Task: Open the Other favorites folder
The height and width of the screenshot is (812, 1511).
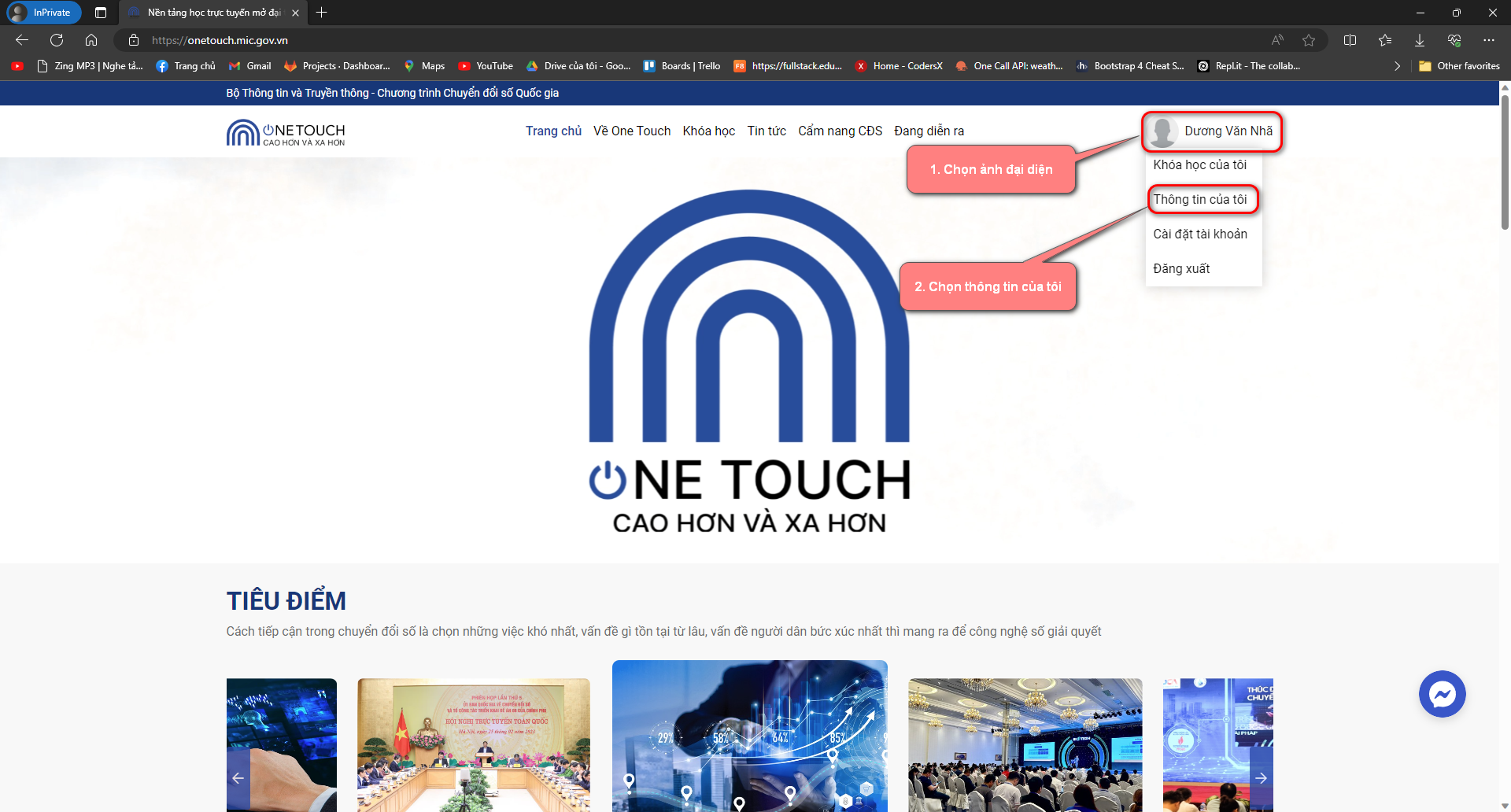Action: [x=1459, y=66]
